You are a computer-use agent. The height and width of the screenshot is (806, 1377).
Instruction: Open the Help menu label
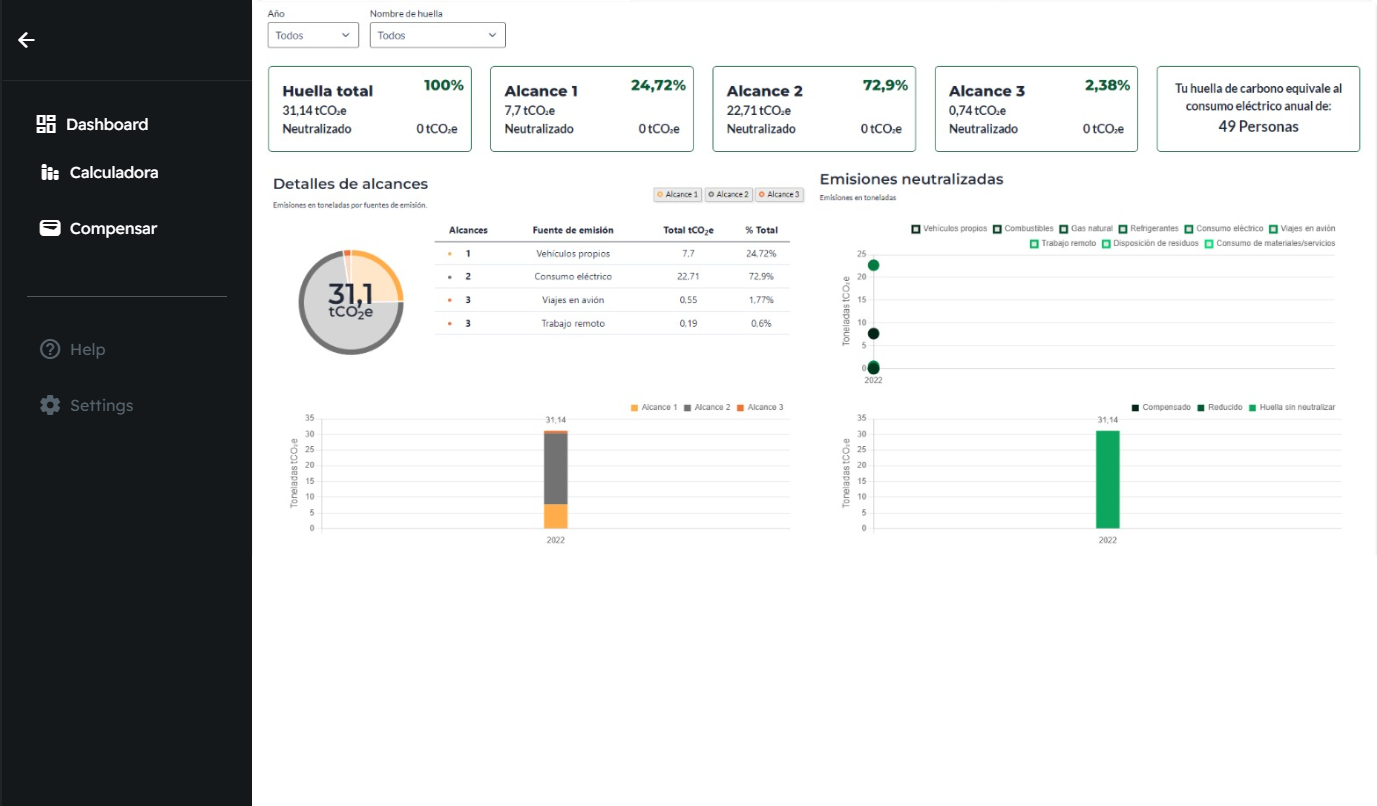pos(88,349)
